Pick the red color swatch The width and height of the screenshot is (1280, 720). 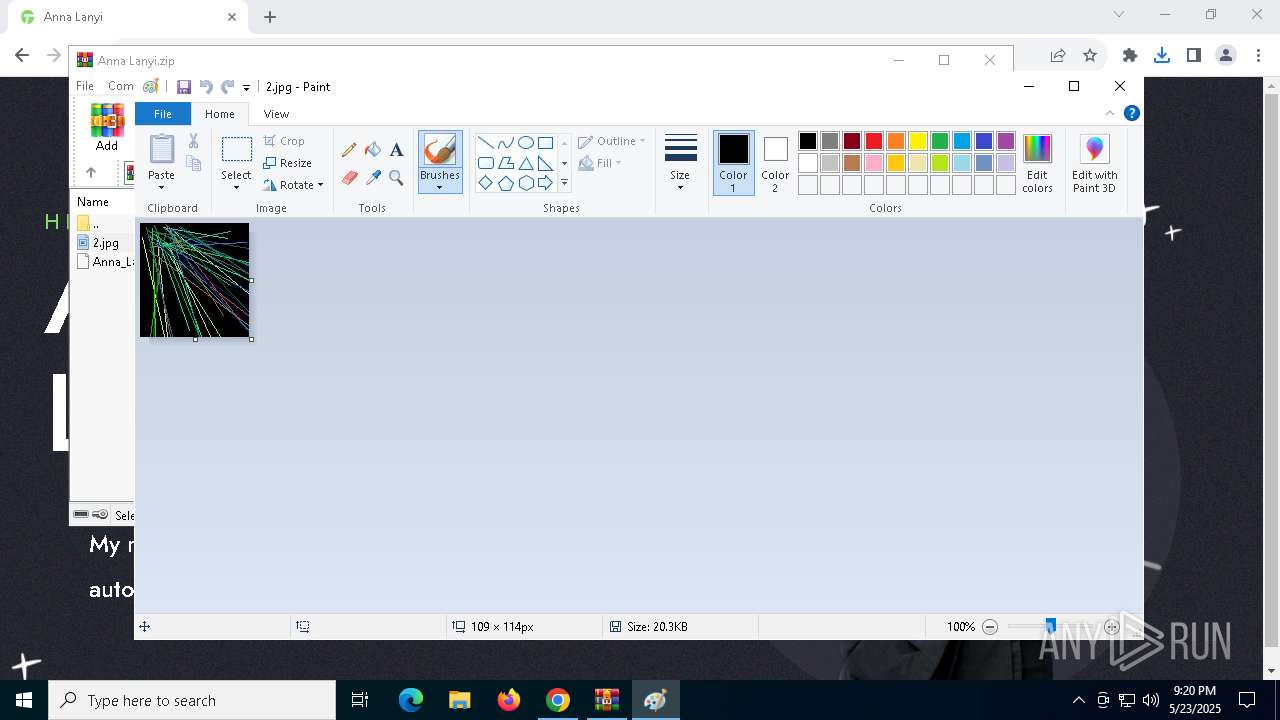pyautogui.click(x=874, y=141)
